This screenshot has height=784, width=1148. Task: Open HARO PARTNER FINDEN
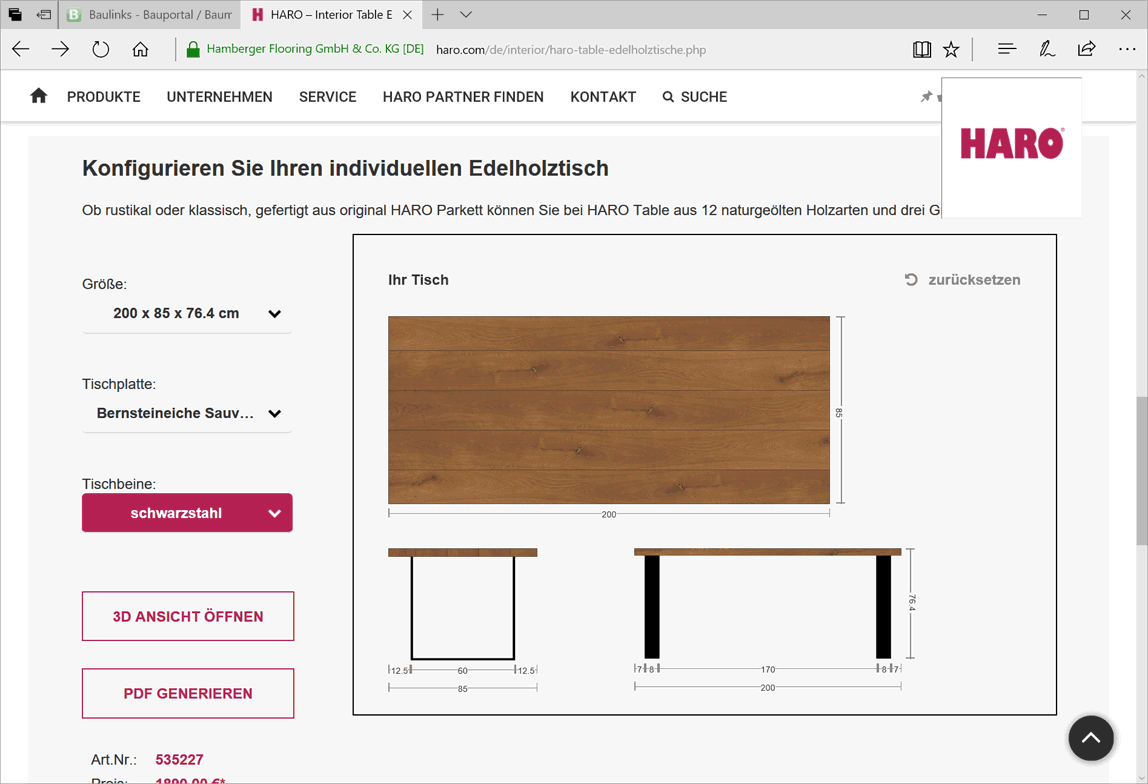click(463, 97)
